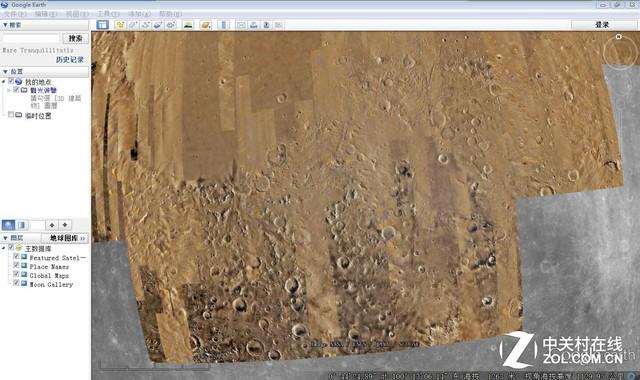Click the Add Placemark pushpin icon

point(120,25)
